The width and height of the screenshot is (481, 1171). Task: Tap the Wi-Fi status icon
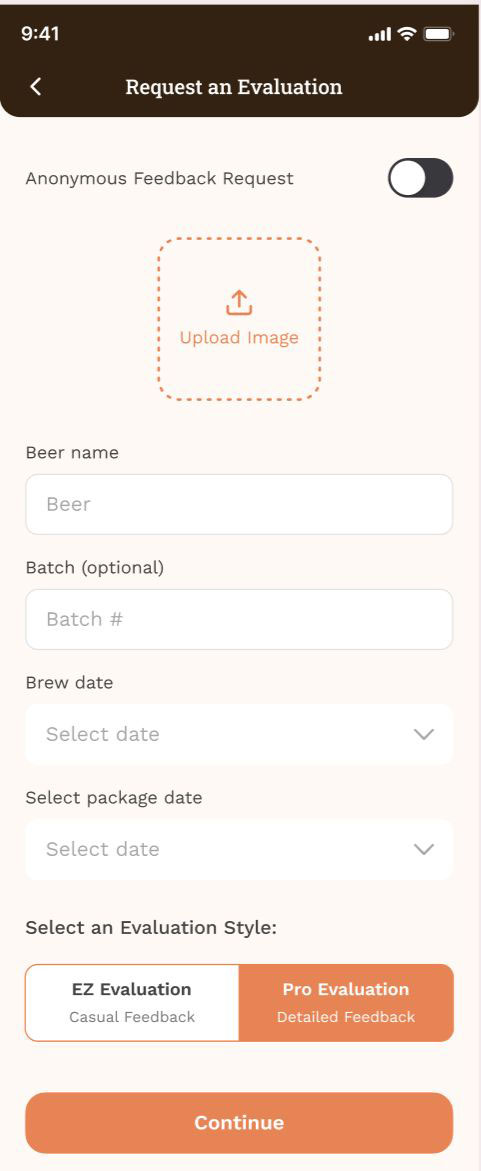tap(406, 34)
